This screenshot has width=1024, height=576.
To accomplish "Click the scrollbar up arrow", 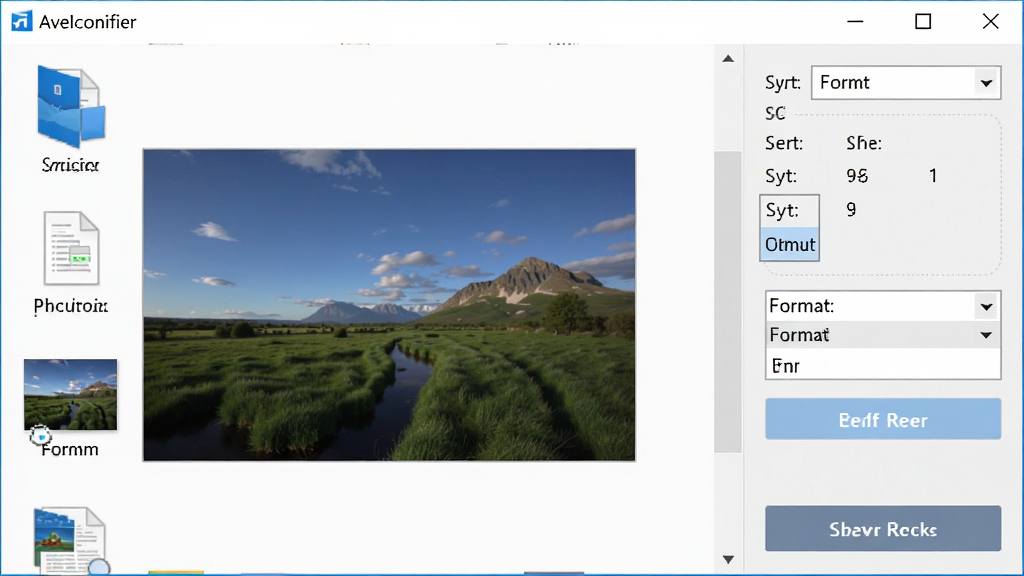I will click(728, 59).
